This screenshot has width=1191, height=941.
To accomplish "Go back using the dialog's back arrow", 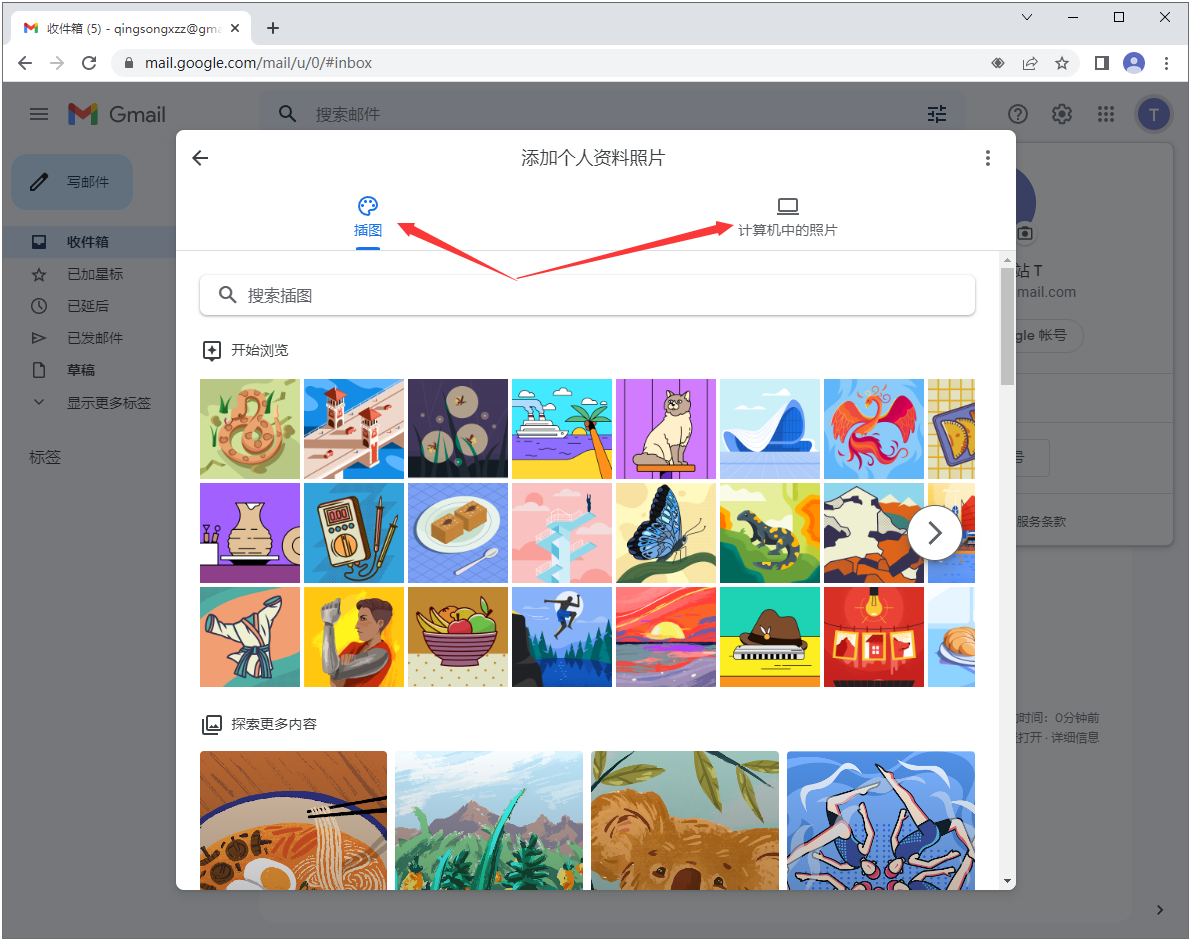I will 201,158.
